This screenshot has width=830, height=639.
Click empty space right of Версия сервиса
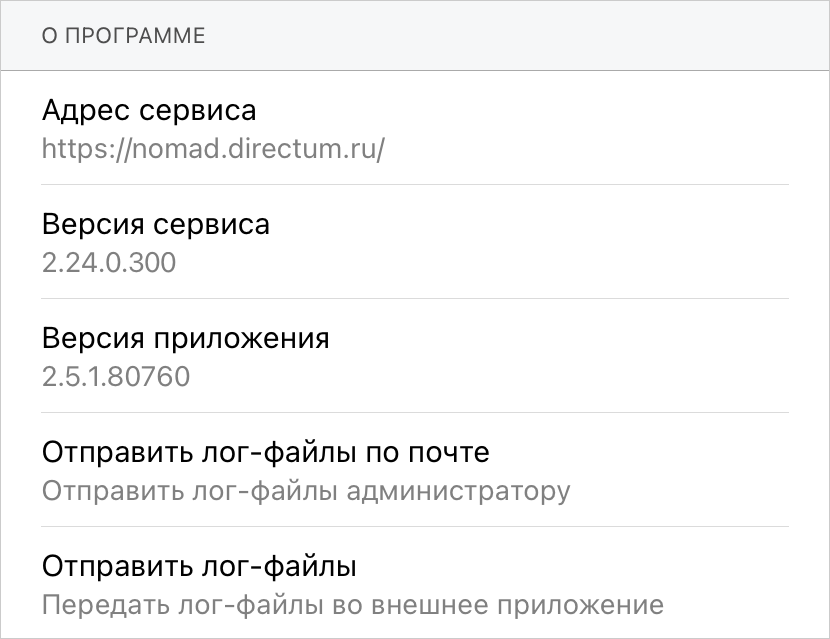click(560, 226)
